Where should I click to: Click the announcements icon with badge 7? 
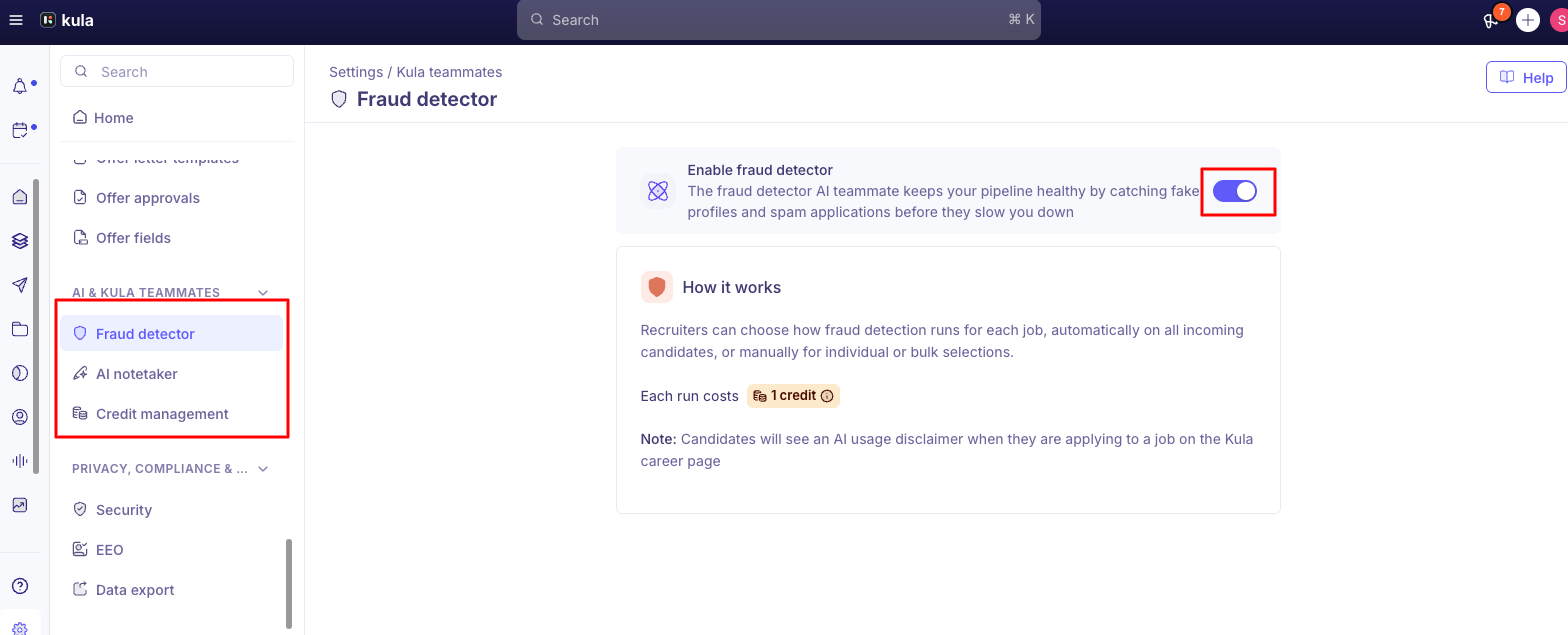[1493, 20]
